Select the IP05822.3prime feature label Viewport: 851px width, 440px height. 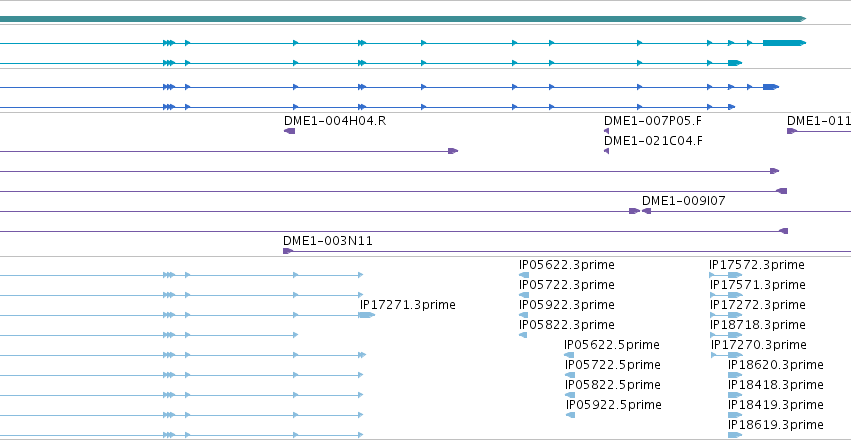click(567, 325)
